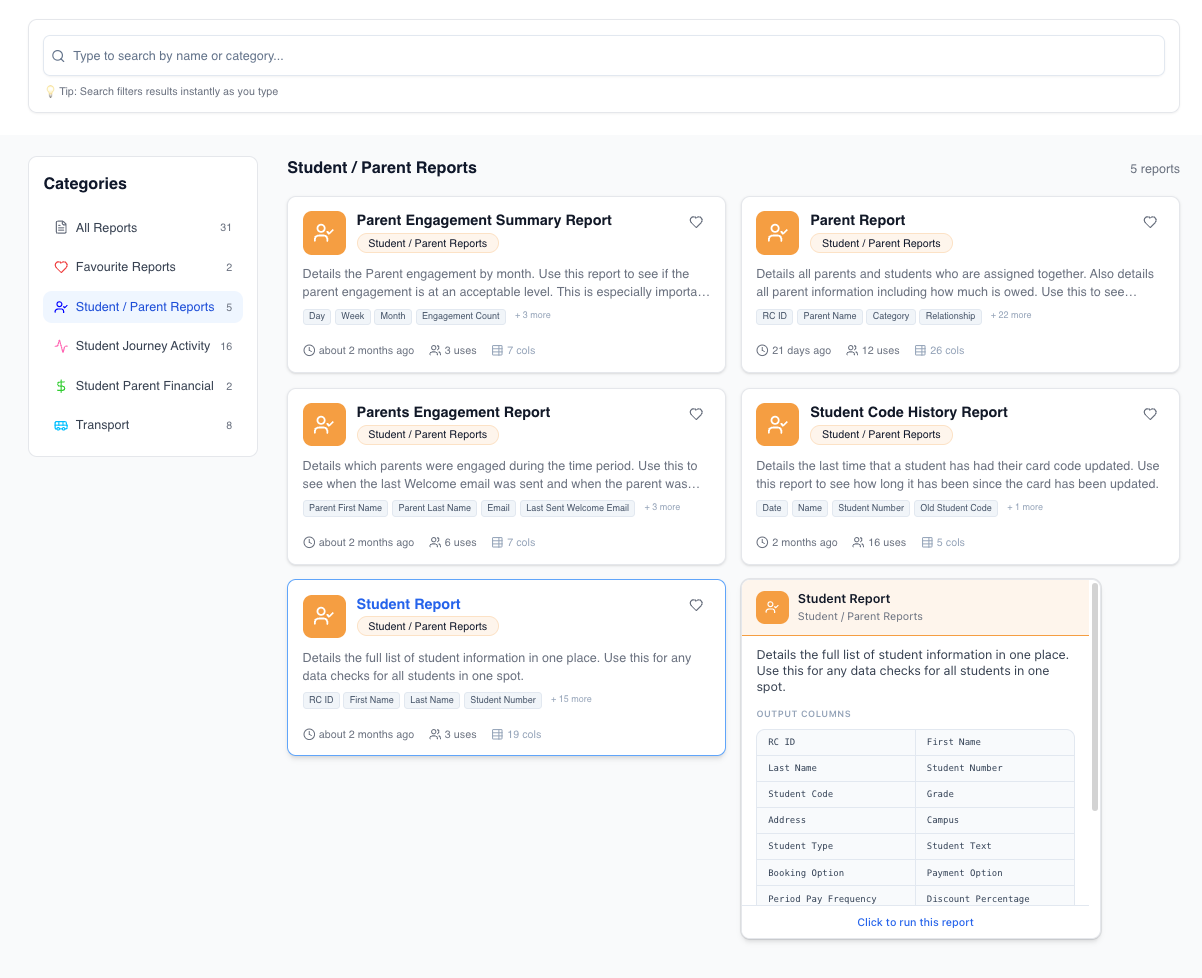Image resolution: width=1202 pixels, height=978 pixels.
Task: Click the Favourite Reports heart icon in sidebar
Action: click(61, 267)
